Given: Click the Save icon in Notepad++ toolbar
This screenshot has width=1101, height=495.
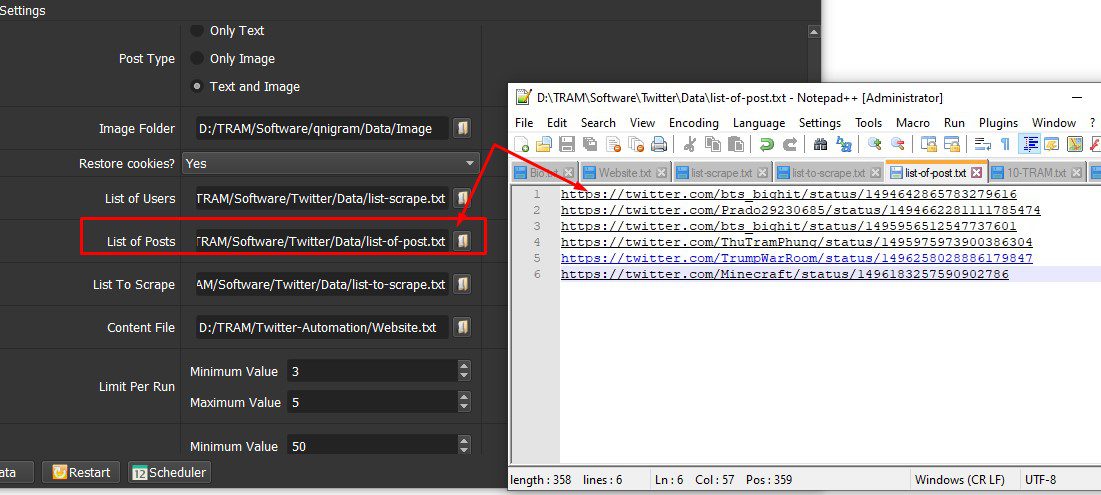Looking at the screenshot, I should (x=567, y=145).
